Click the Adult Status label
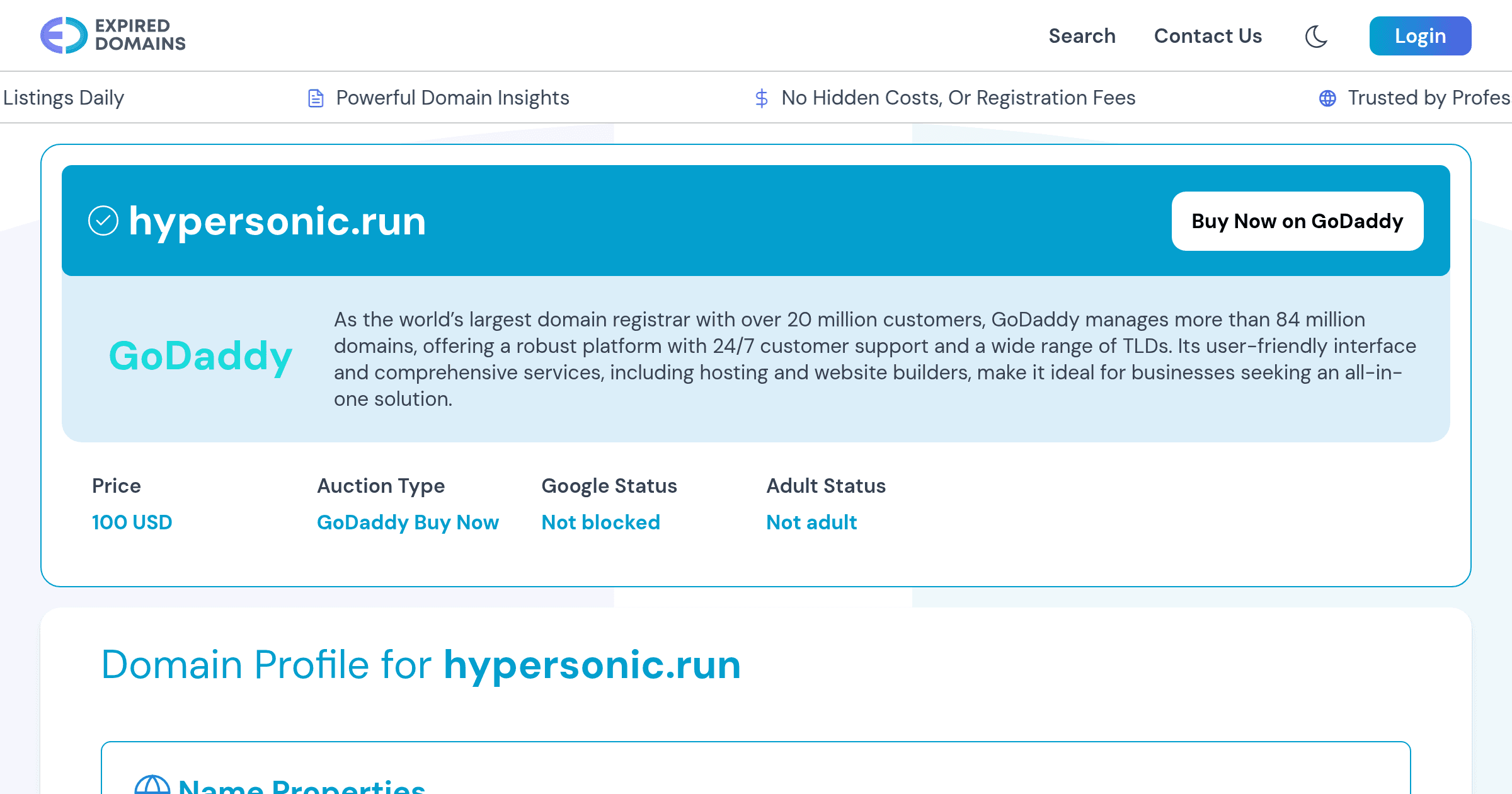This screenshot has height=794, width=1512. click(x=826, y=486)
